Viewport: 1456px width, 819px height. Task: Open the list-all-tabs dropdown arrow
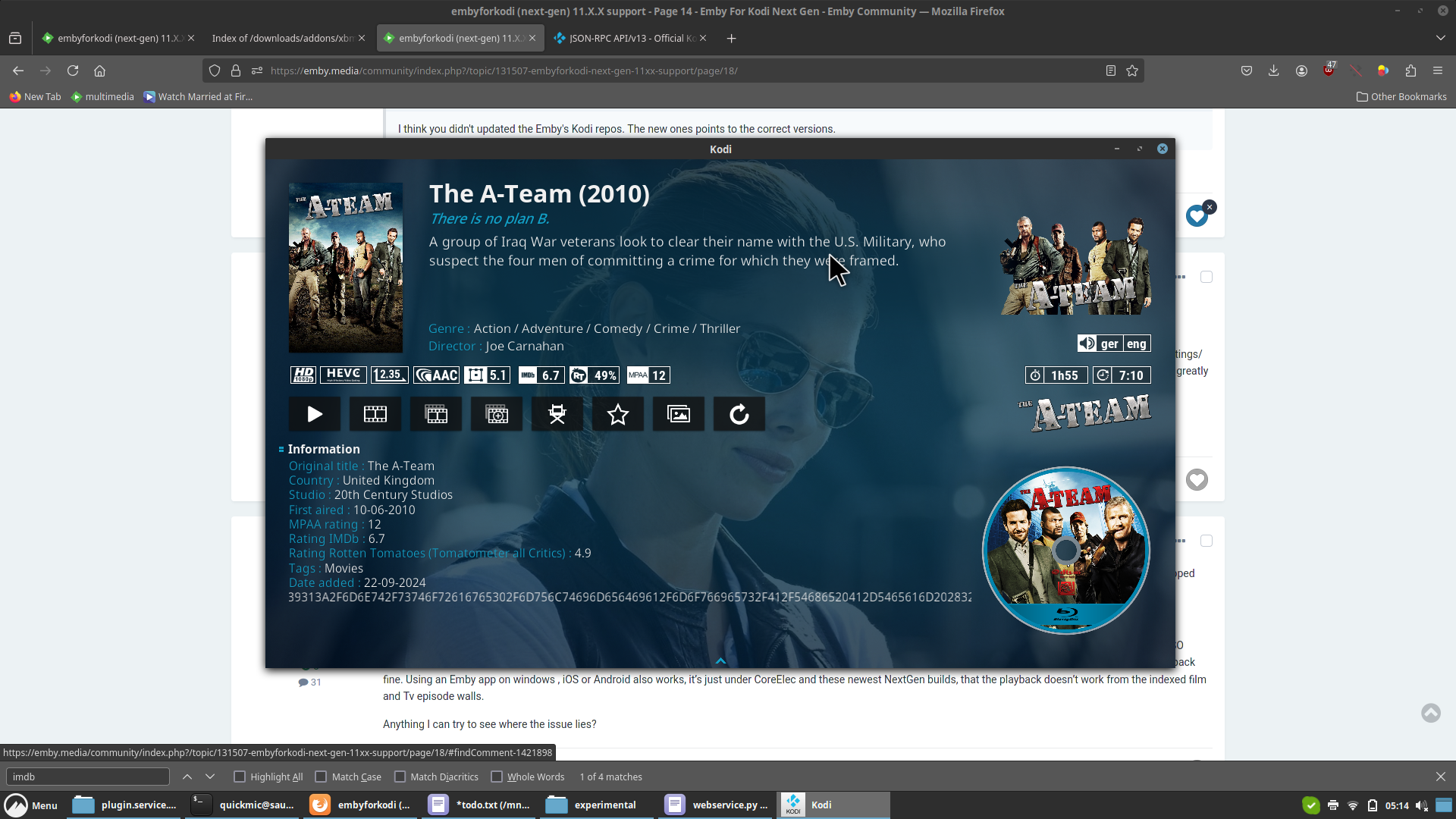pyautogui.click(x=1440, y=38)
